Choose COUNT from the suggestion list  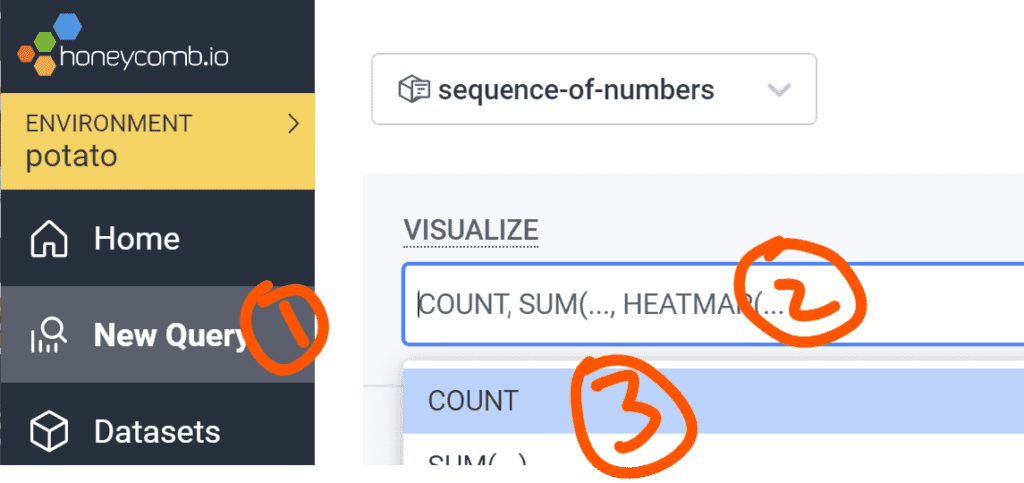click(473, 401)
